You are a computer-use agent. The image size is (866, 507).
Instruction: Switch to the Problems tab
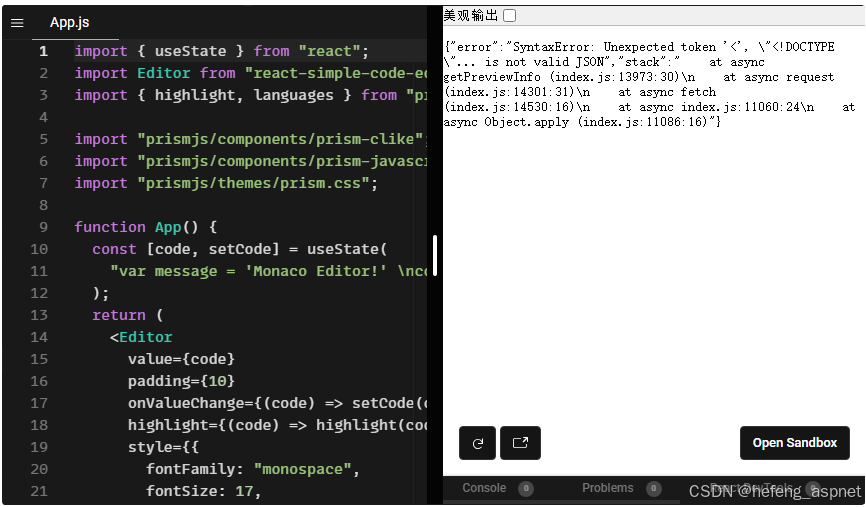pyautogui.click(x=608, y=488)
